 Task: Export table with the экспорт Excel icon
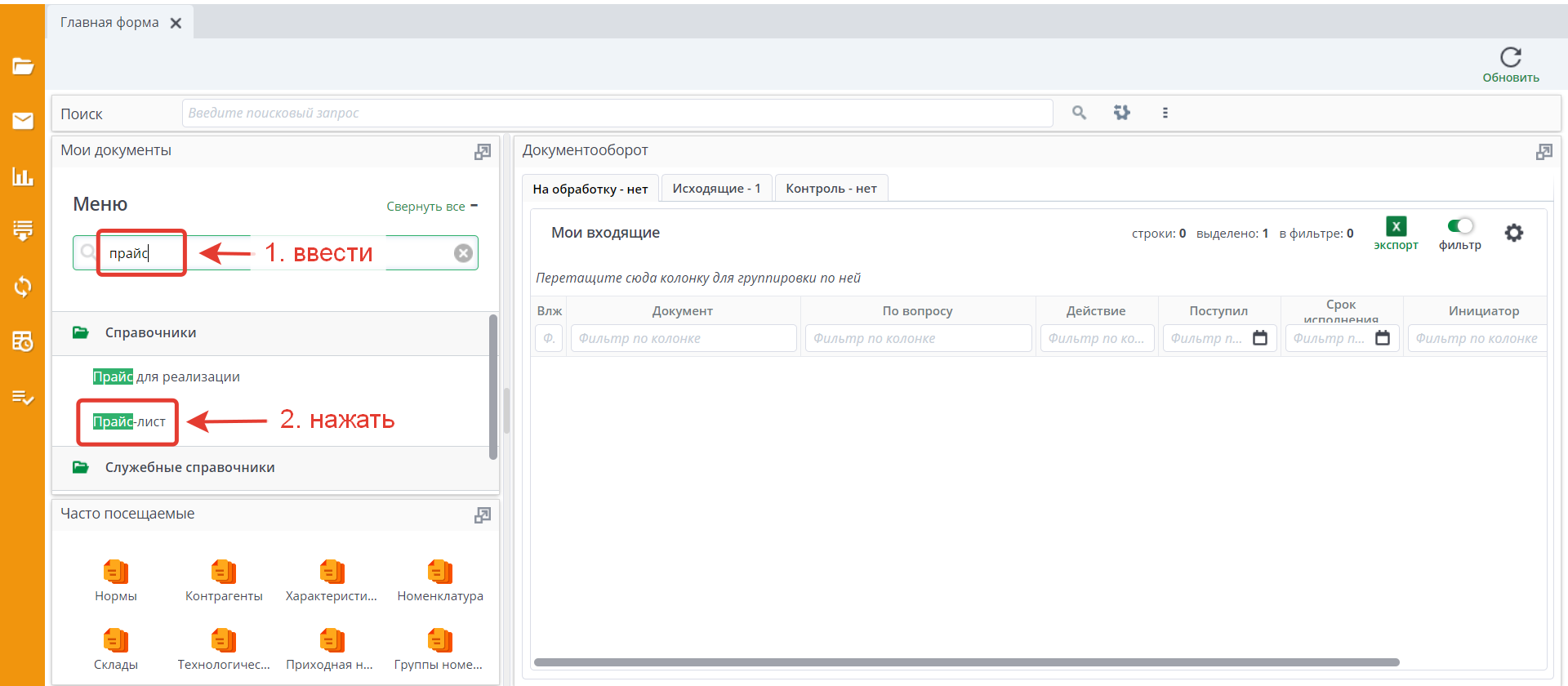pyautogui.click(x=1396, y=227)
